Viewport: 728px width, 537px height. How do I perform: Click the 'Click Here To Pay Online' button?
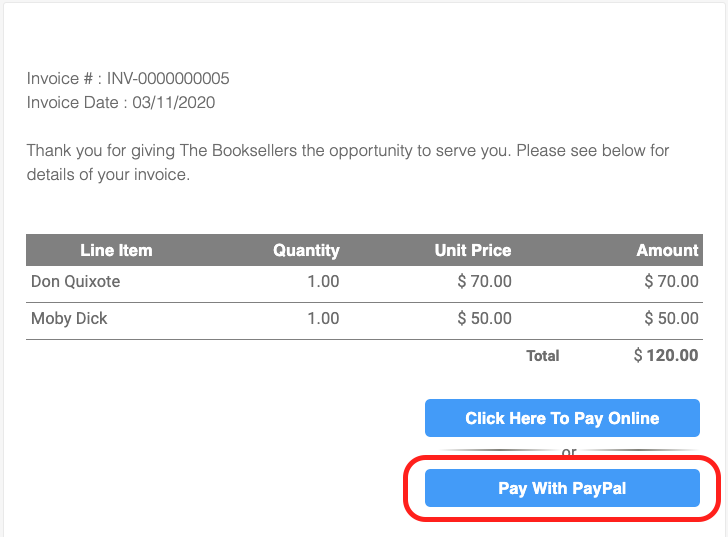click(x=562, y=418)
